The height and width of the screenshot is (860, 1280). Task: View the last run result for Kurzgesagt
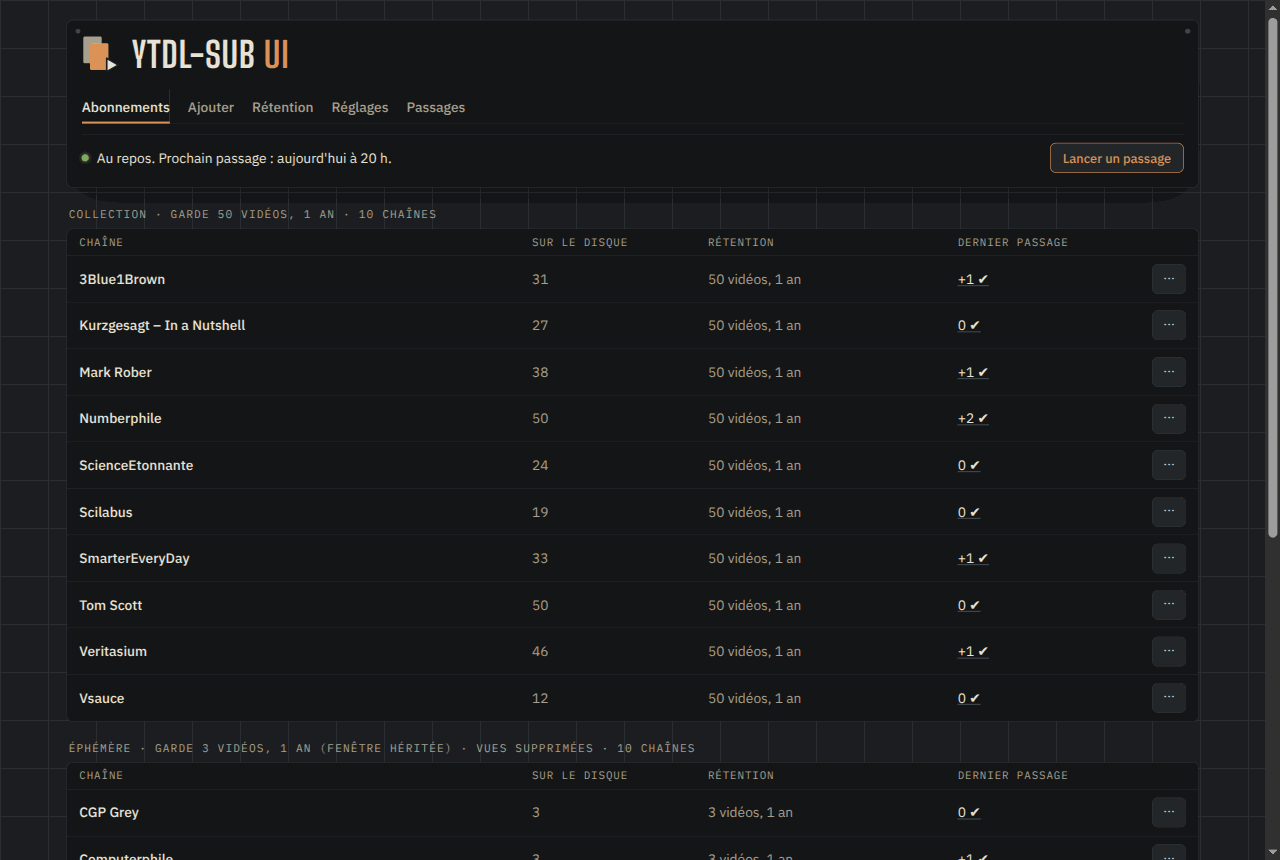click(x=969, y=325)
